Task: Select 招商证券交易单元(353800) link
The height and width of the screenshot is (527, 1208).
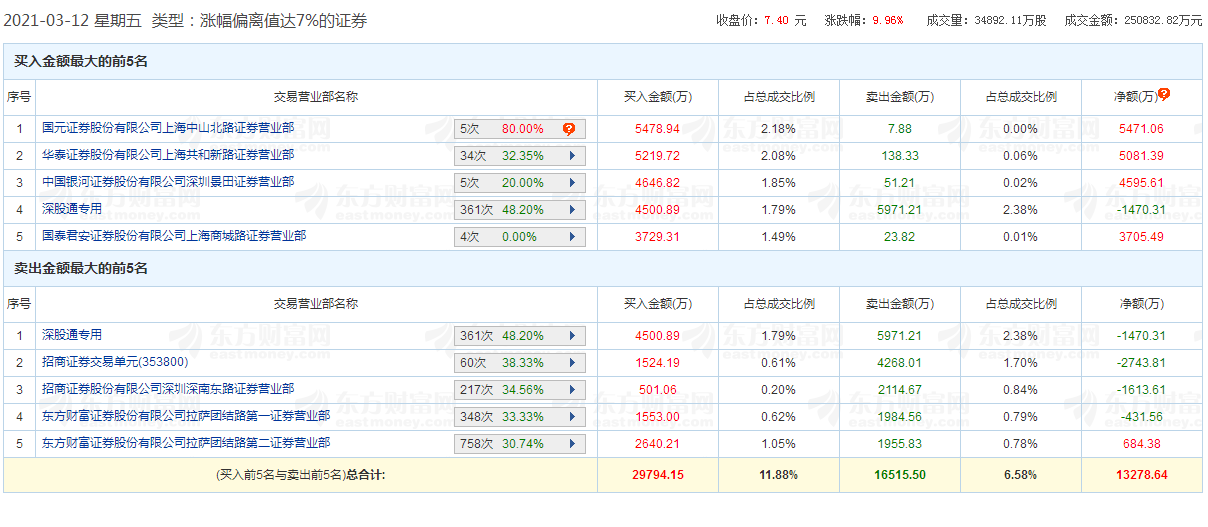Action: pos(115,362)
